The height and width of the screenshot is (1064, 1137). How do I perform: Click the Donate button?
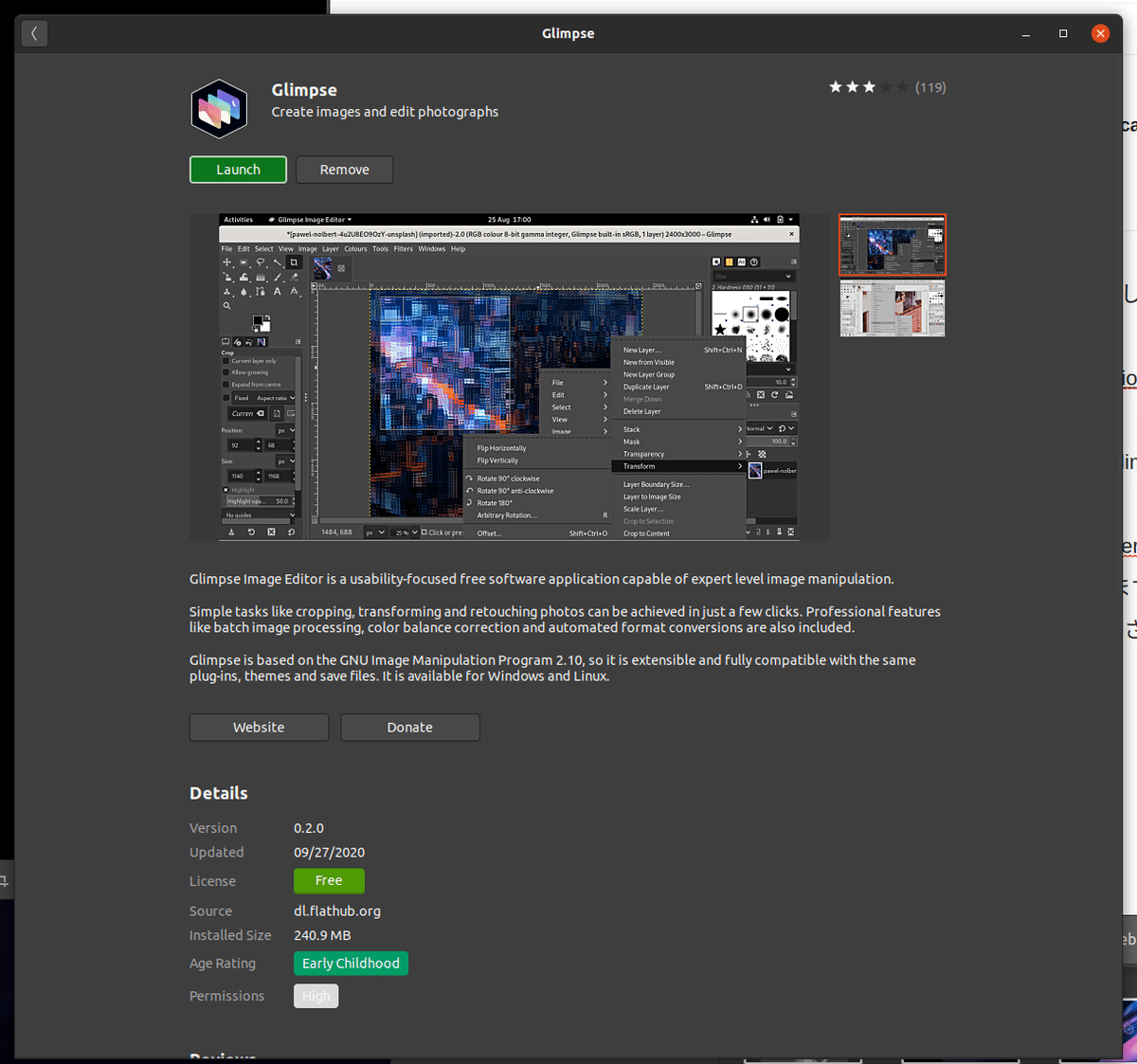[x=409, y=727]
